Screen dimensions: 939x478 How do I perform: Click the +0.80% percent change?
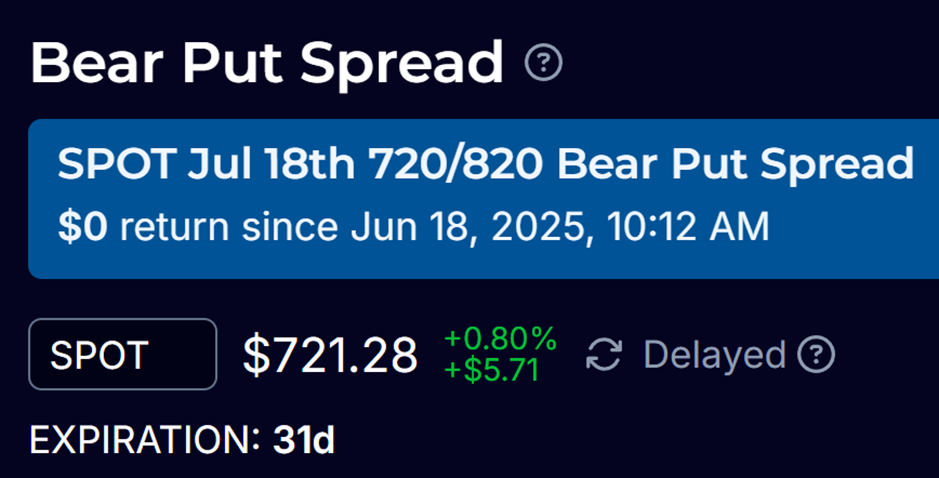point(500,338)
